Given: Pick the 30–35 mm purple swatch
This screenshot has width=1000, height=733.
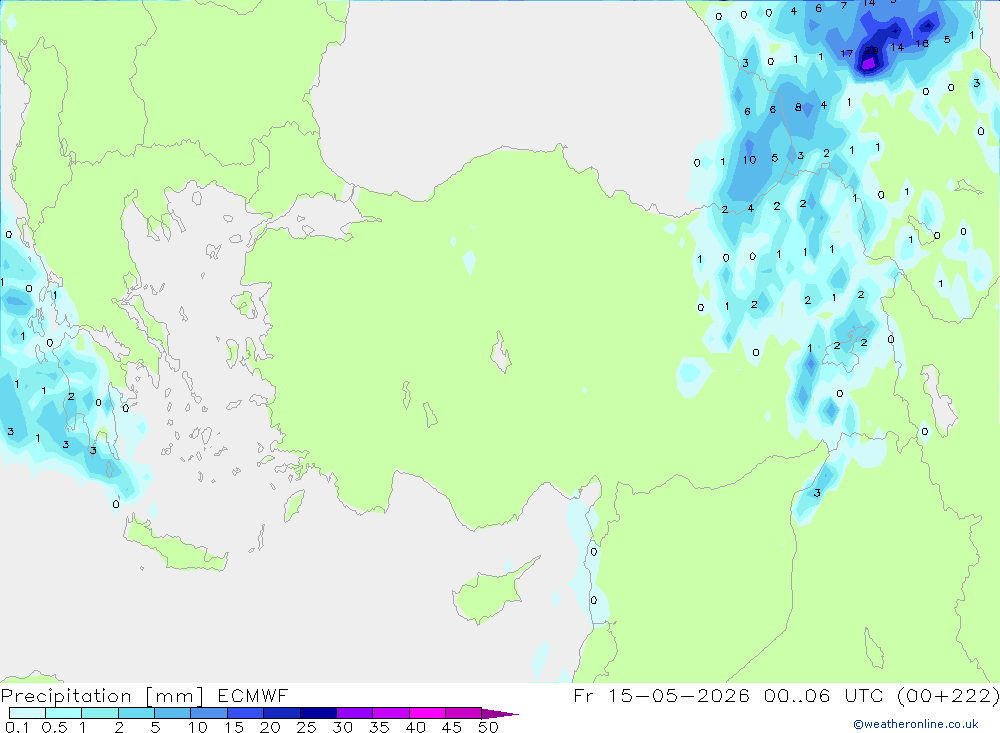Looking at the screenshot, I should (354, 713).
